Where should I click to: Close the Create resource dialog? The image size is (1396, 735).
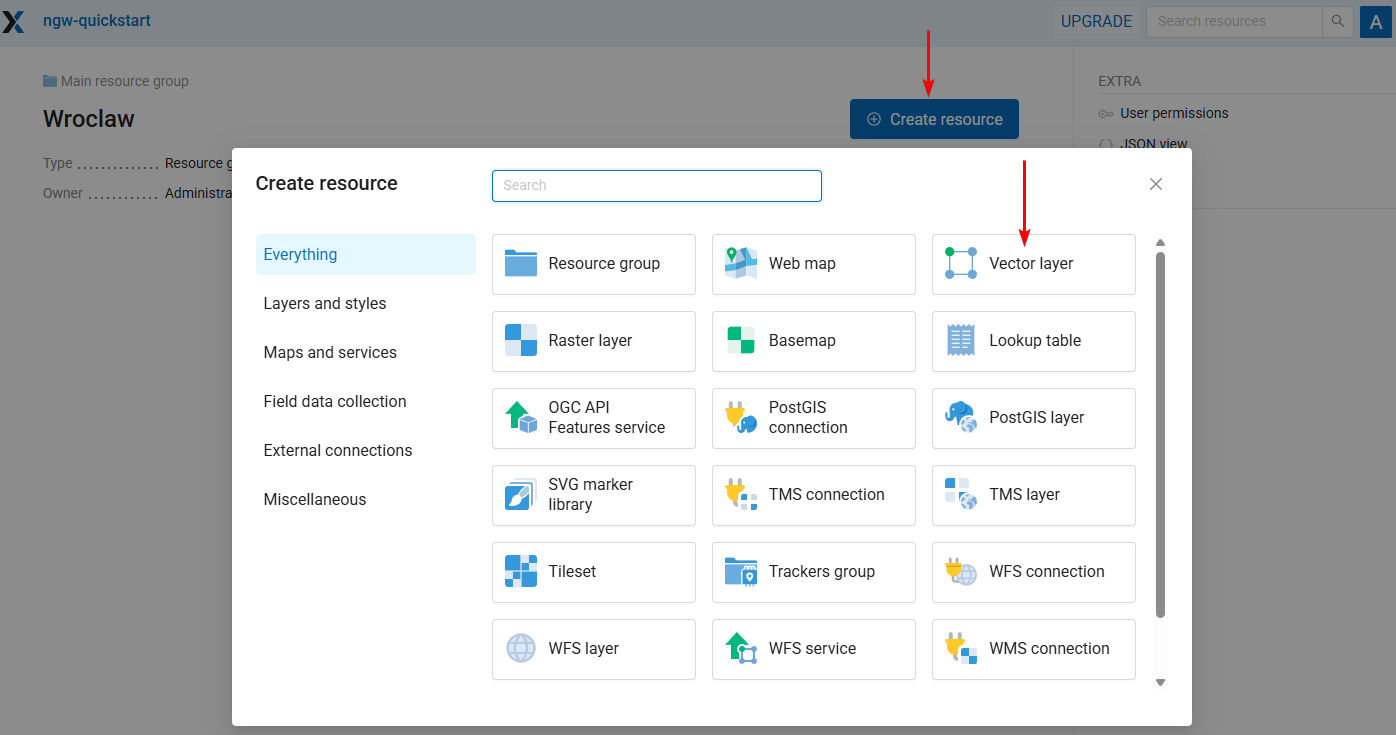click(x=1156, y=184)
